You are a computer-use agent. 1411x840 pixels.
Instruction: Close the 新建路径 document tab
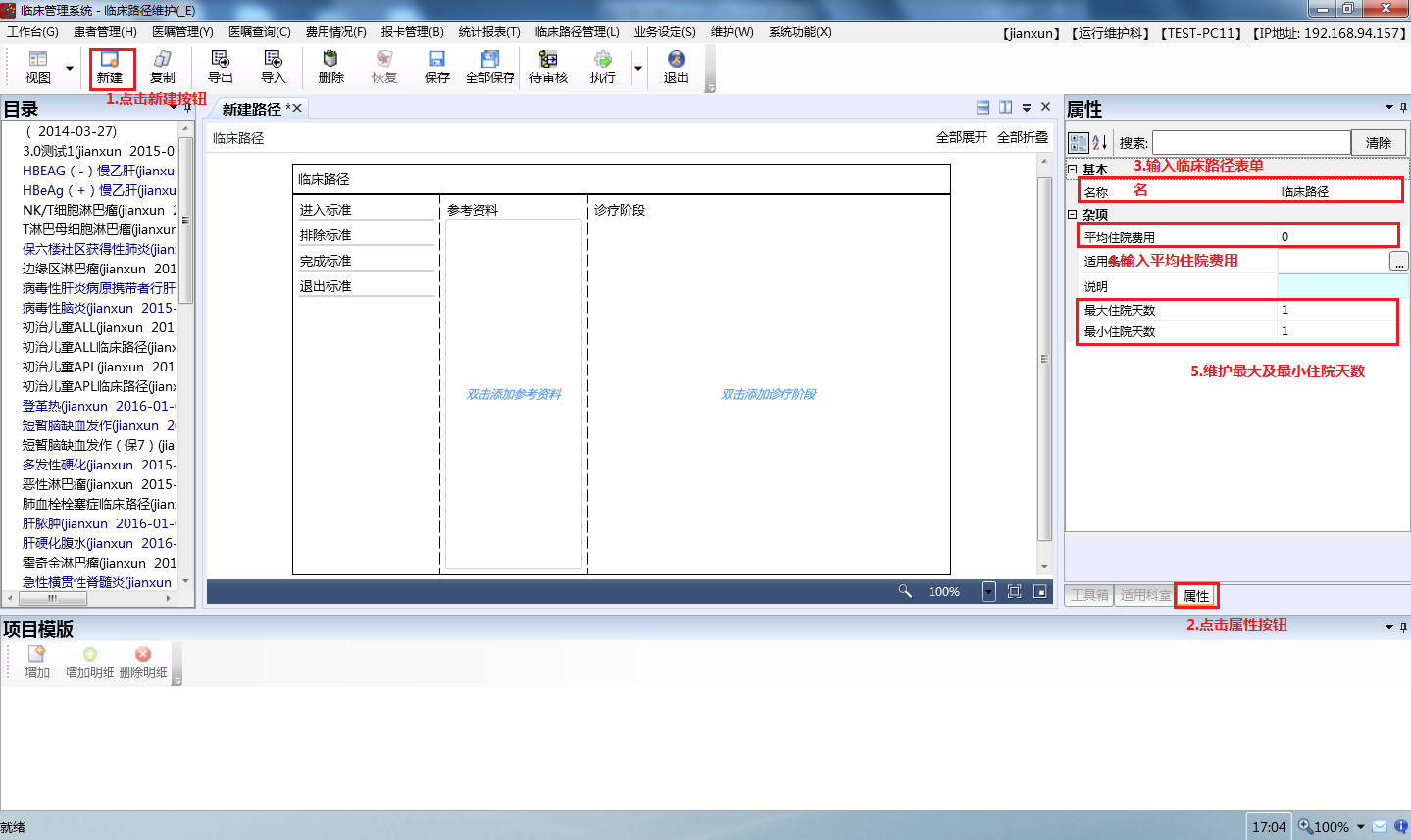[297, 107]
